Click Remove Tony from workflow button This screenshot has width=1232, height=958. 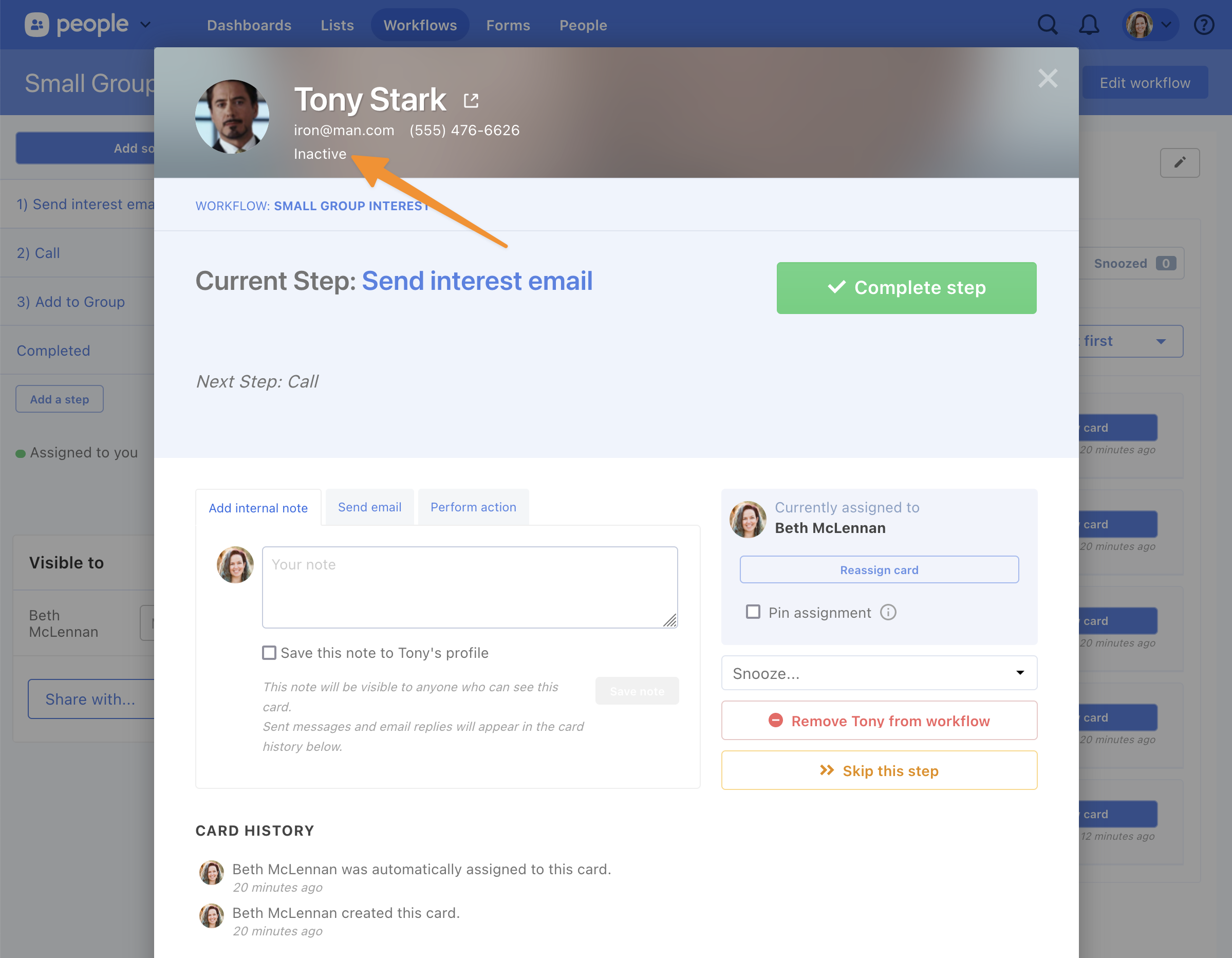(879, 721)
